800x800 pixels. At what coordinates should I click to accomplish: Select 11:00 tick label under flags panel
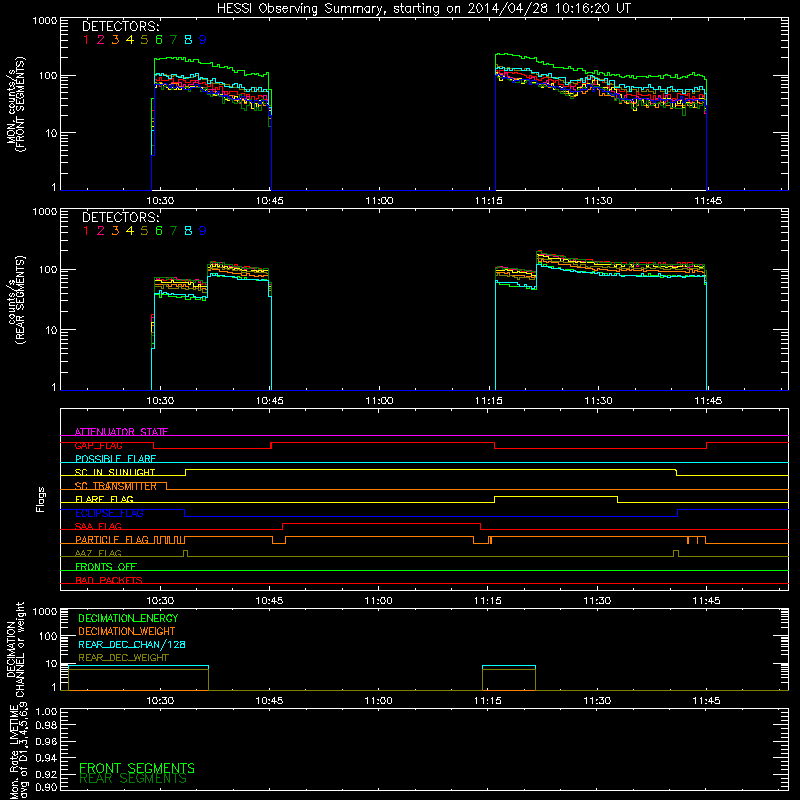tap(379, 601)
